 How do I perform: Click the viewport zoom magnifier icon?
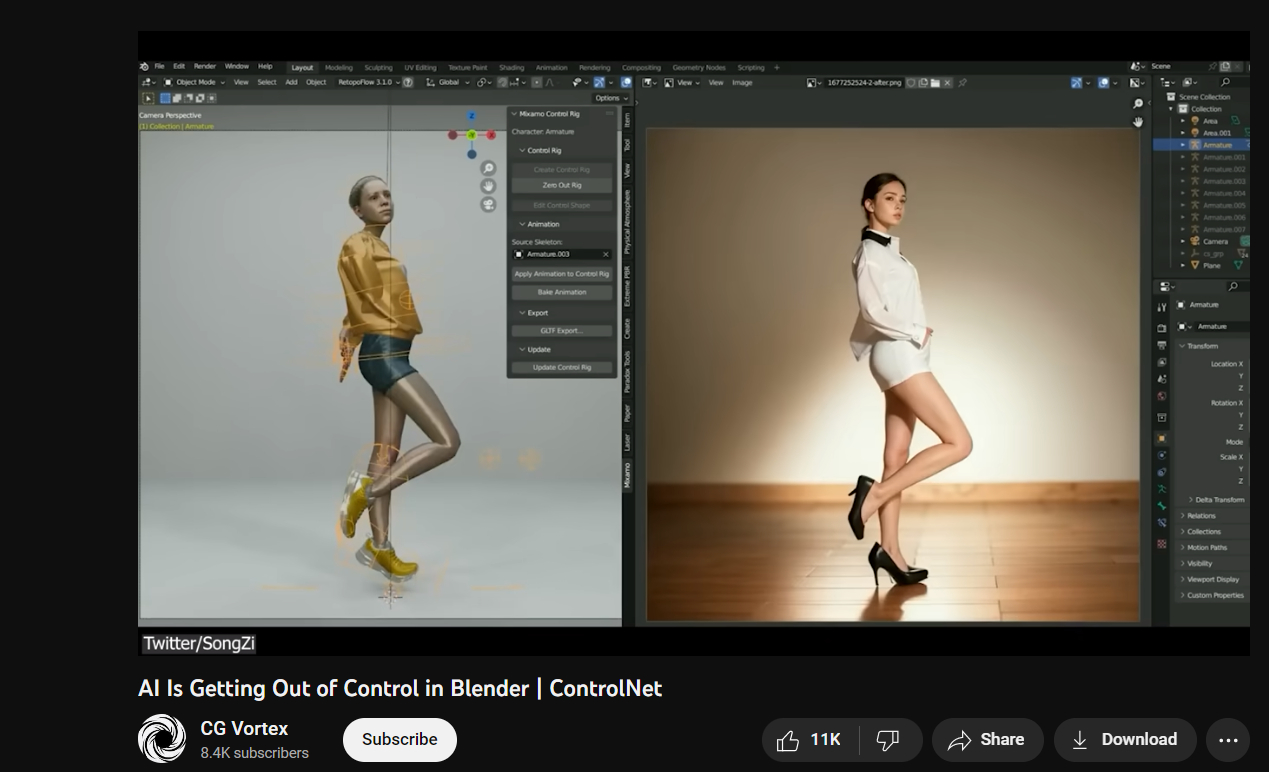488,168
